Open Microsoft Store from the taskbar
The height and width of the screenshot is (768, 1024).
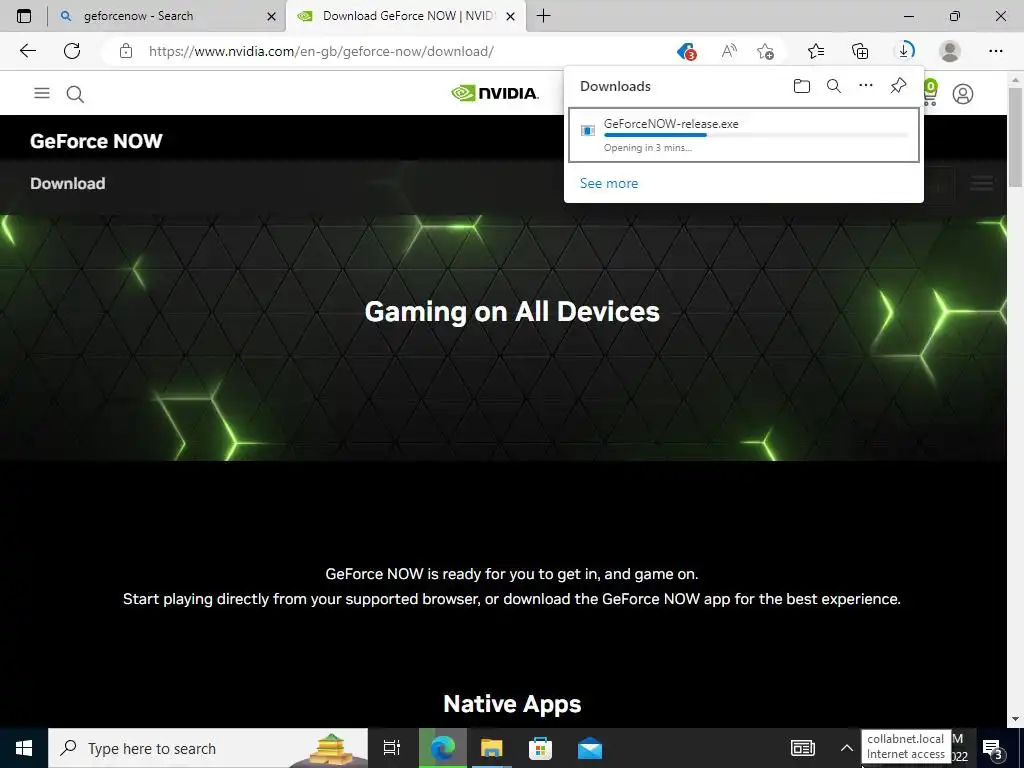coord(540,748)
